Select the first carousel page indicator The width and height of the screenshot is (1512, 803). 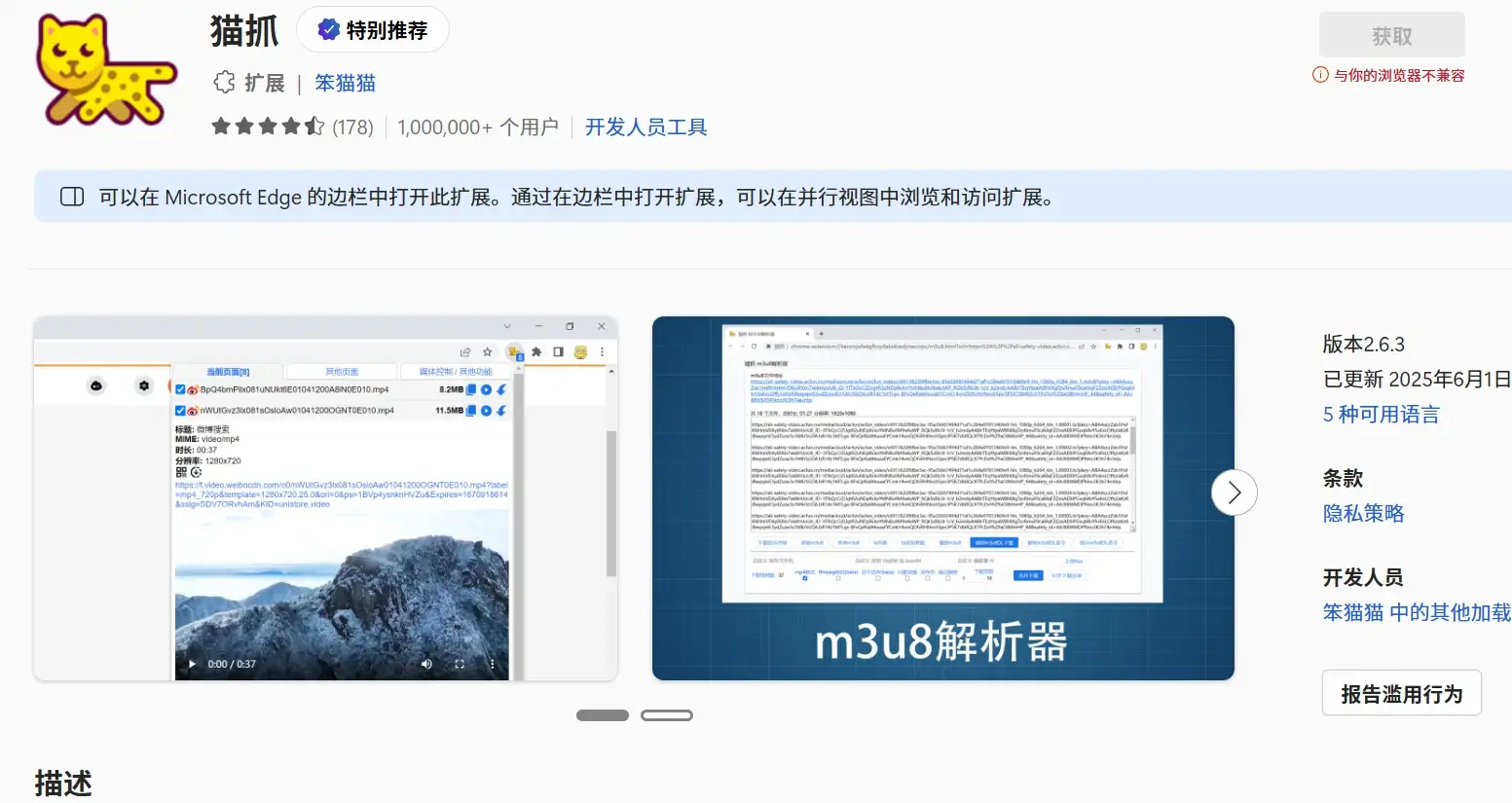[x=603, y=715]
